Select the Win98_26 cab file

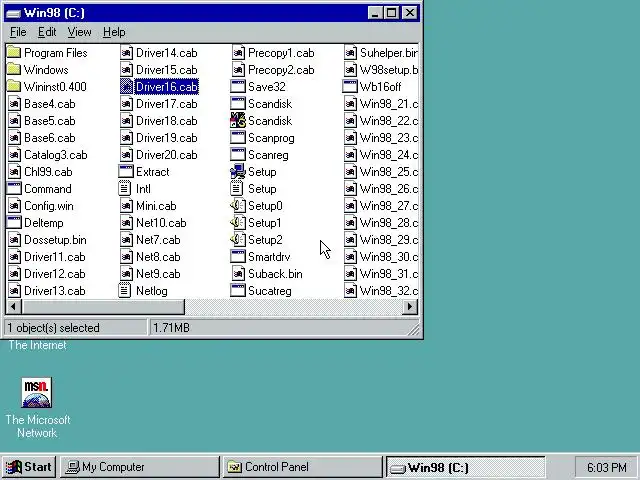pyautogui.click(x=389, y=189)
